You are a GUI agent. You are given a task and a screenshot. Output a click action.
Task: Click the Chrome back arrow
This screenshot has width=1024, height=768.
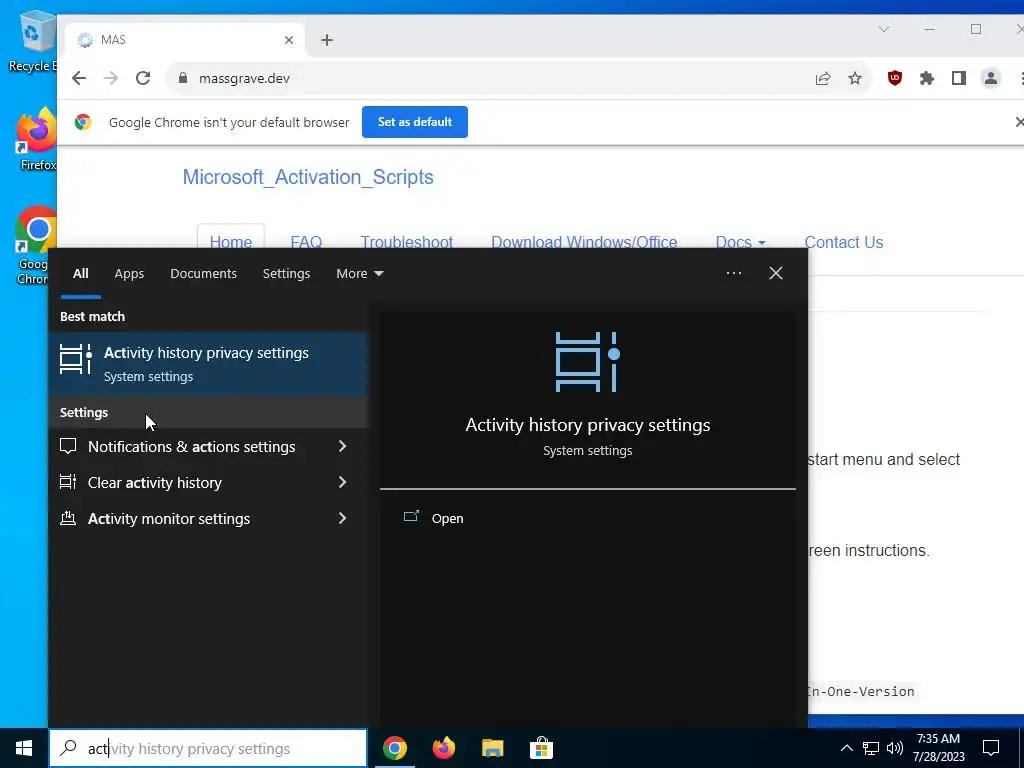click(79, 78)
